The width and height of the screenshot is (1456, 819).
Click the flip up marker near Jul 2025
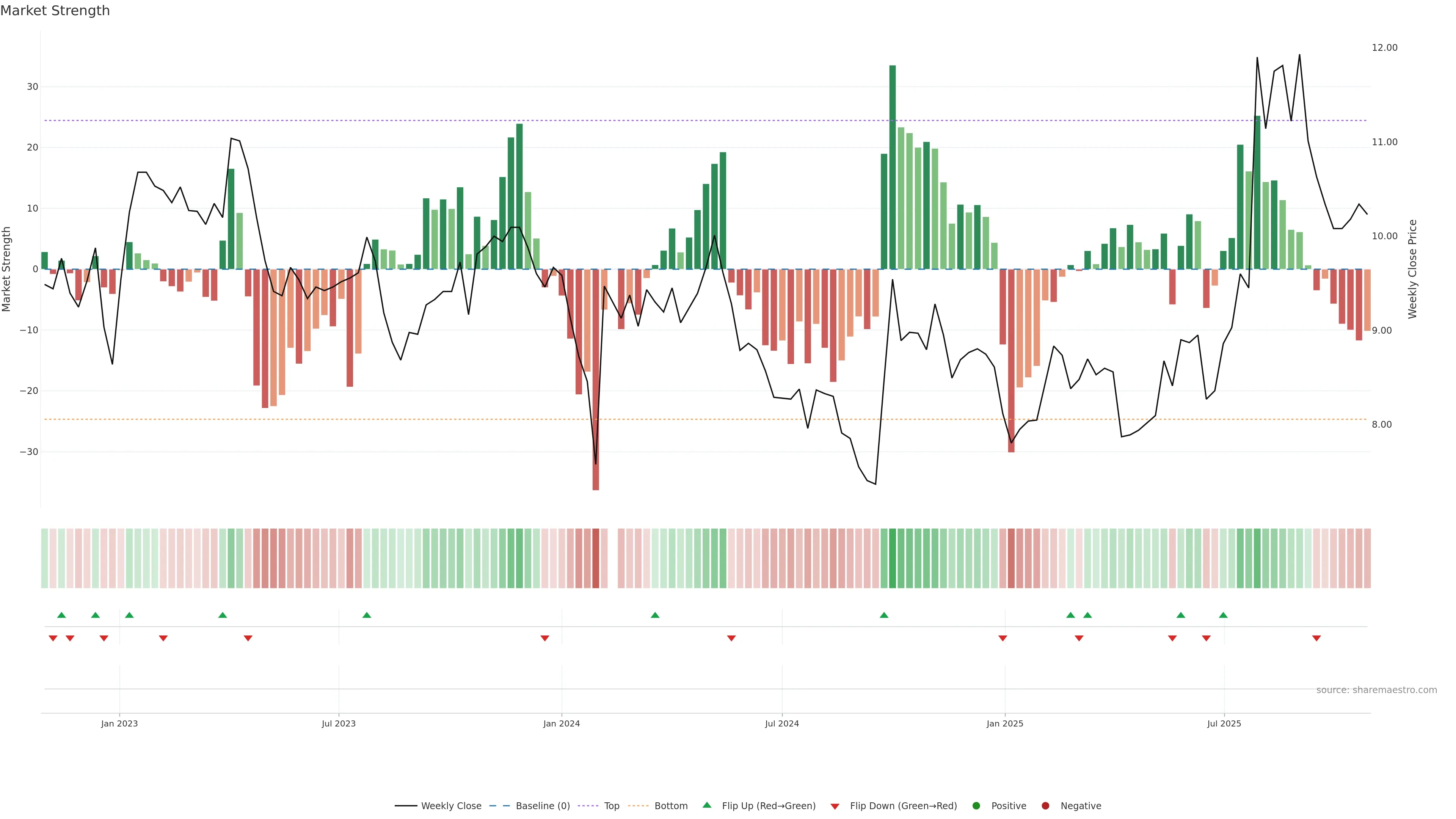point(1223,615)
